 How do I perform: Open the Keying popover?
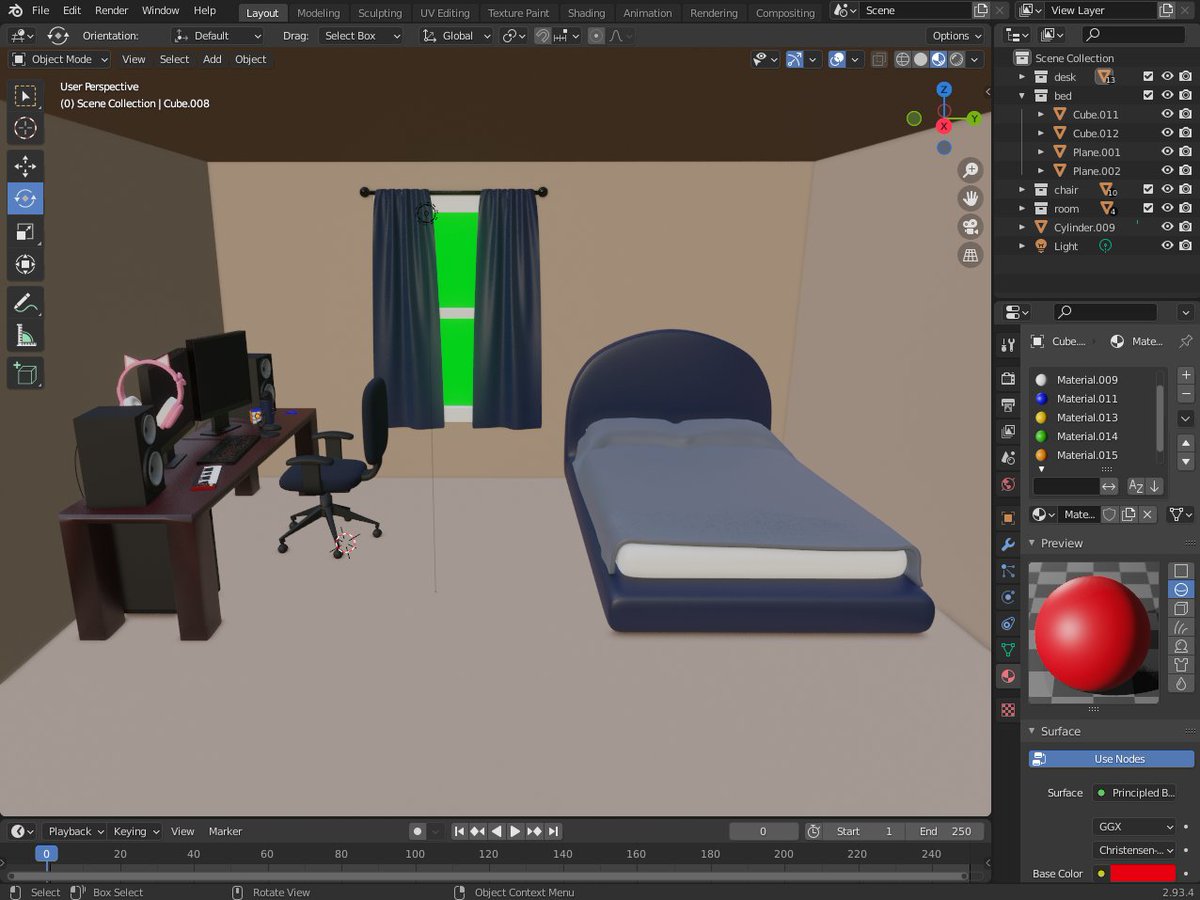coord(136,831)
